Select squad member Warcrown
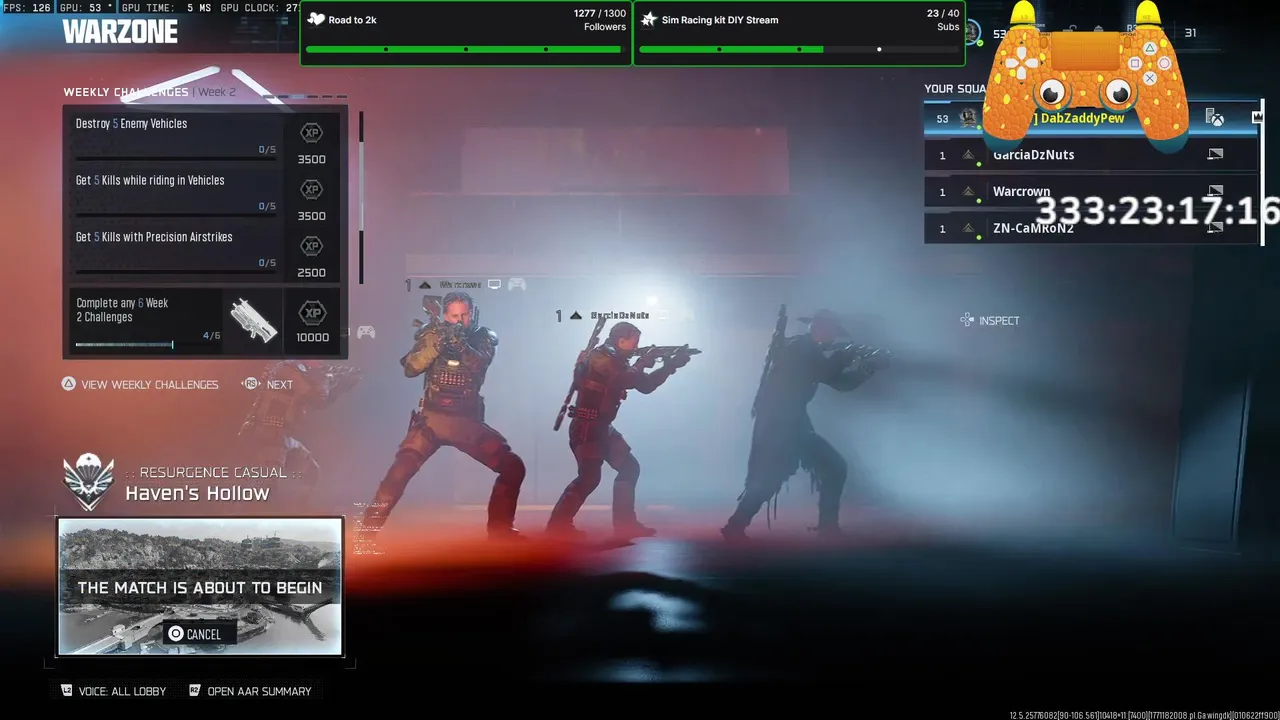This screenshot has height=720, width=1280. point(1090,191)
